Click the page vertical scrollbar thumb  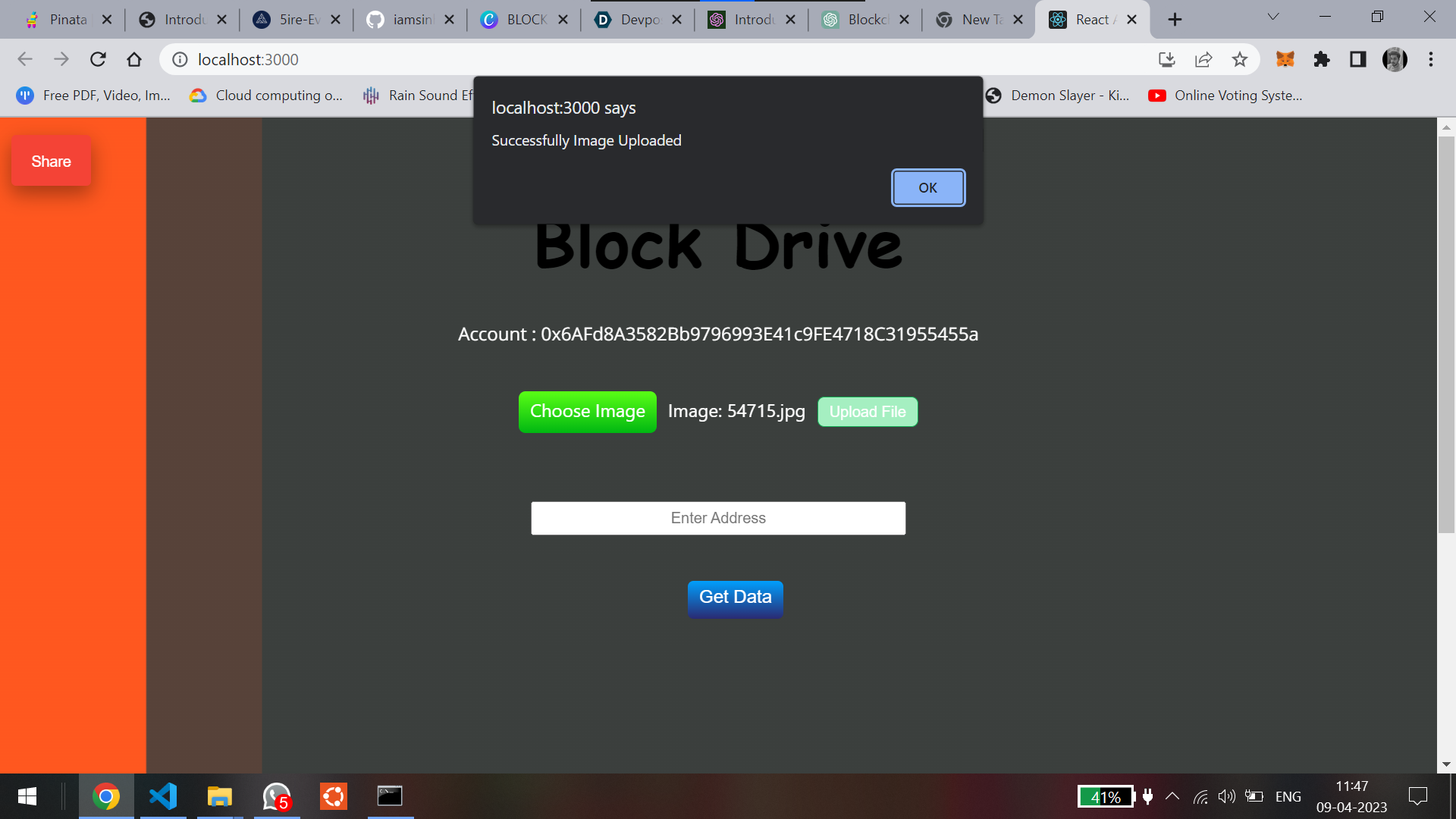[x=1446, y=334]
